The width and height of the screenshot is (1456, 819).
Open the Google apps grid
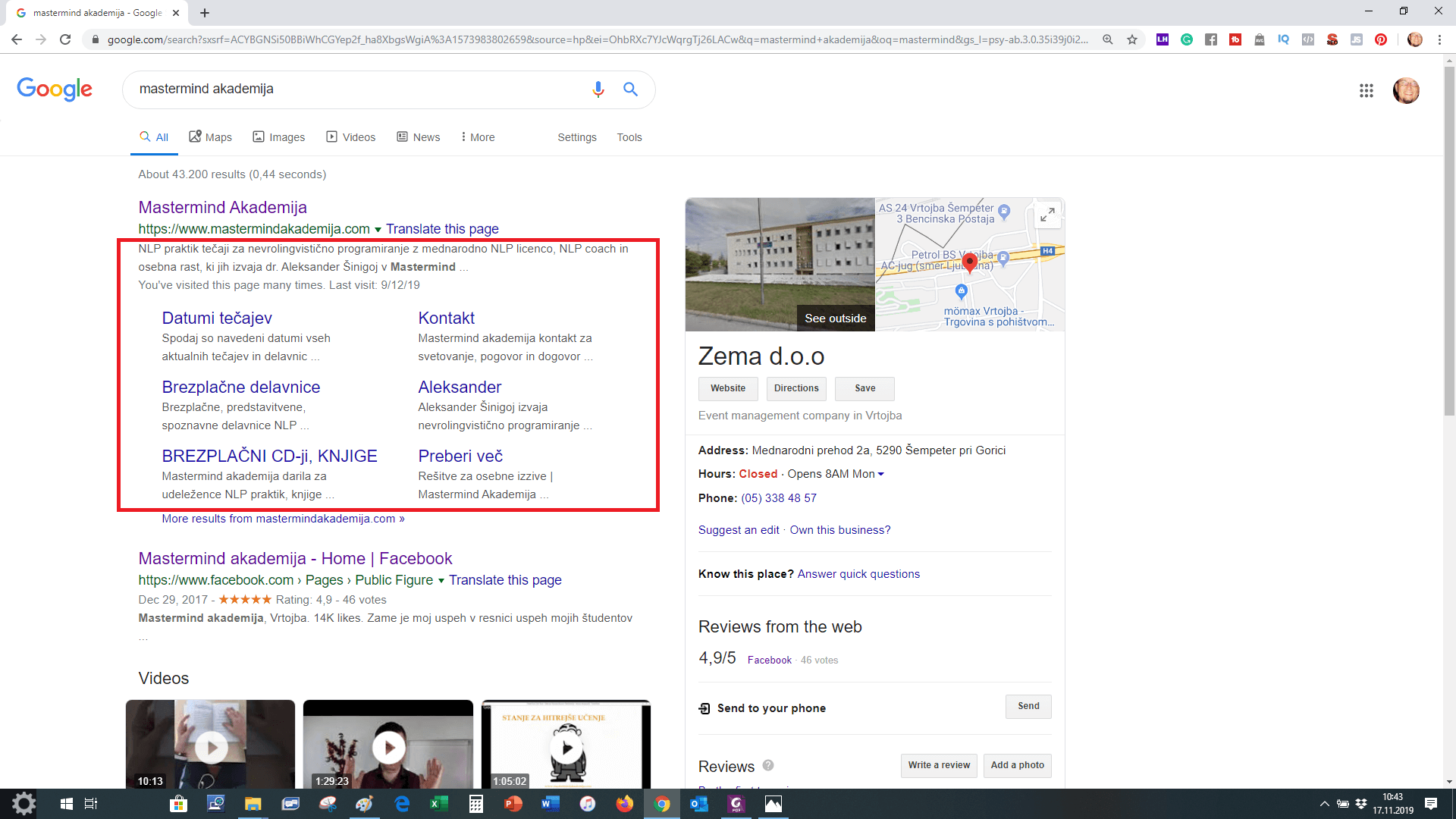1367,91
